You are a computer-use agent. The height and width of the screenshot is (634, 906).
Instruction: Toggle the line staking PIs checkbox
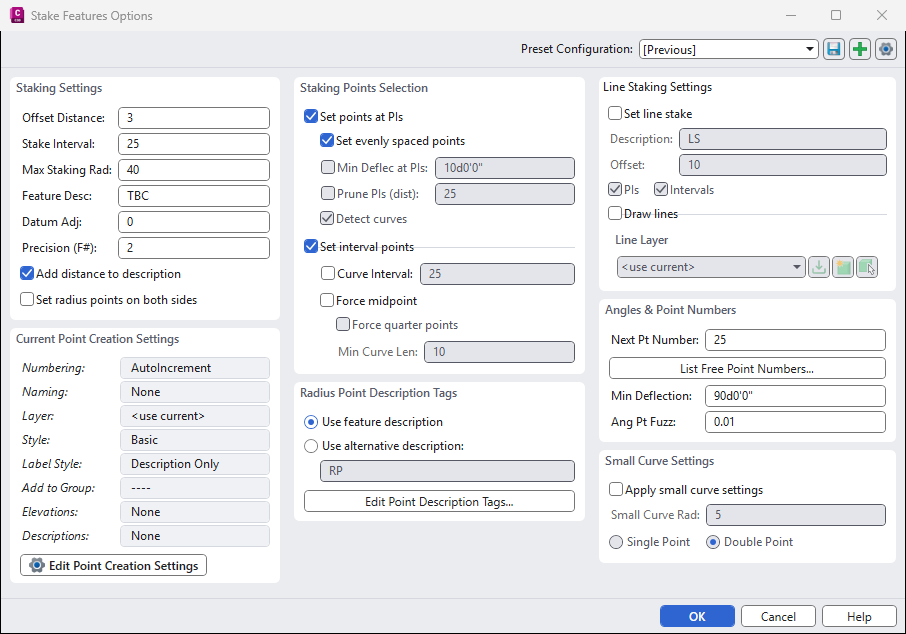[615, 189]
